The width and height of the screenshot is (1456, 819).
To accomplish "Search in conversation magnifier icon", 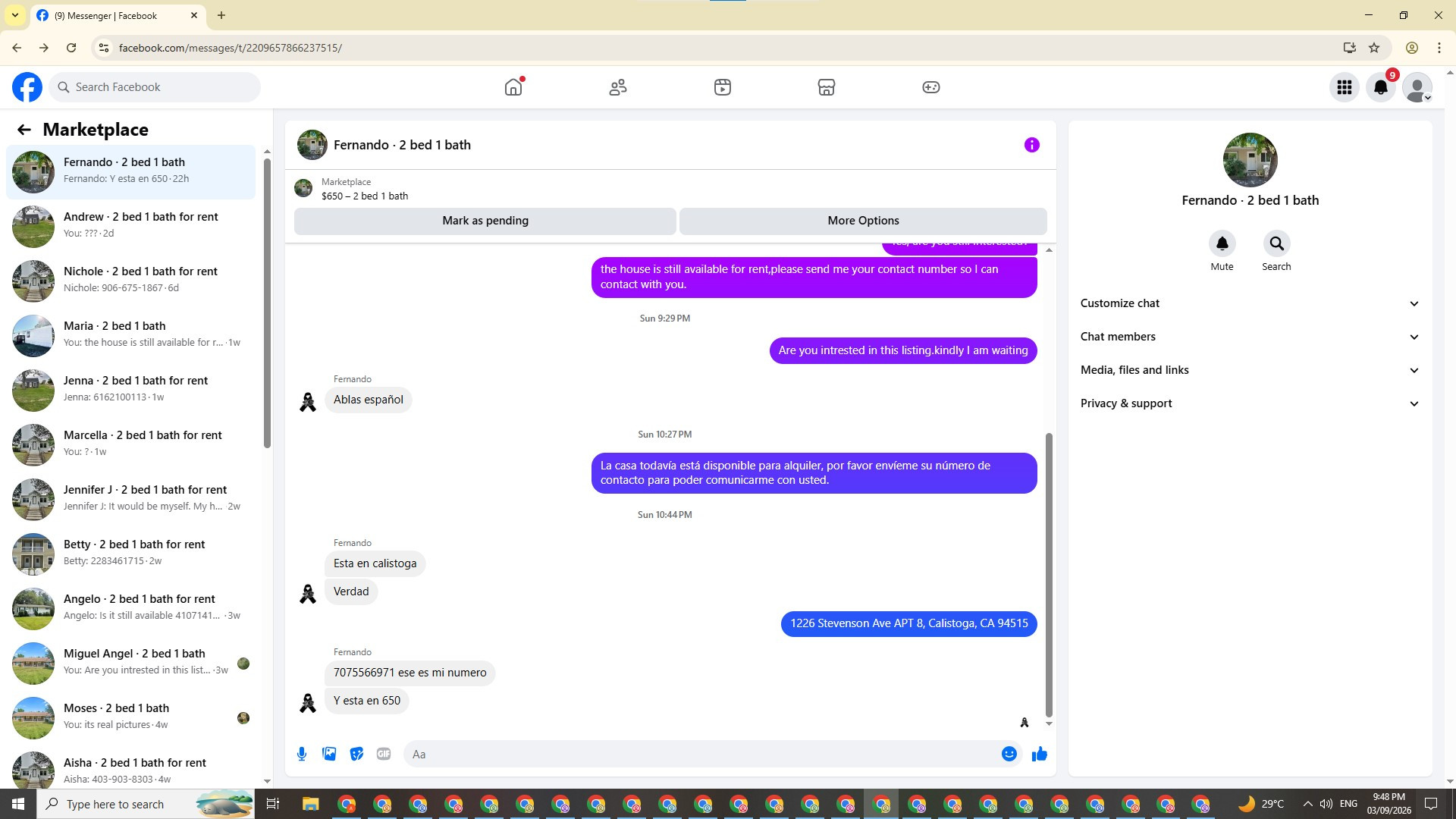I will tap(1276, 243).
